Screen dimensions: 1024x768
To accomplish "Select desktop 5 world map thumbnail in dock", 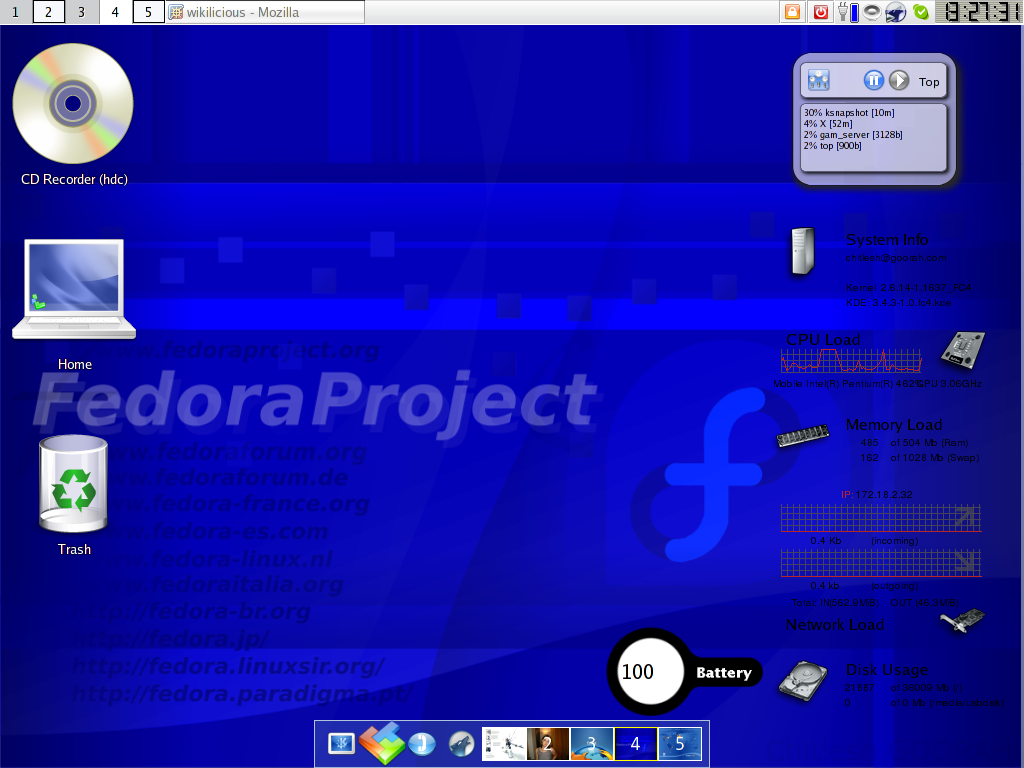I will [x=679, y=744].
